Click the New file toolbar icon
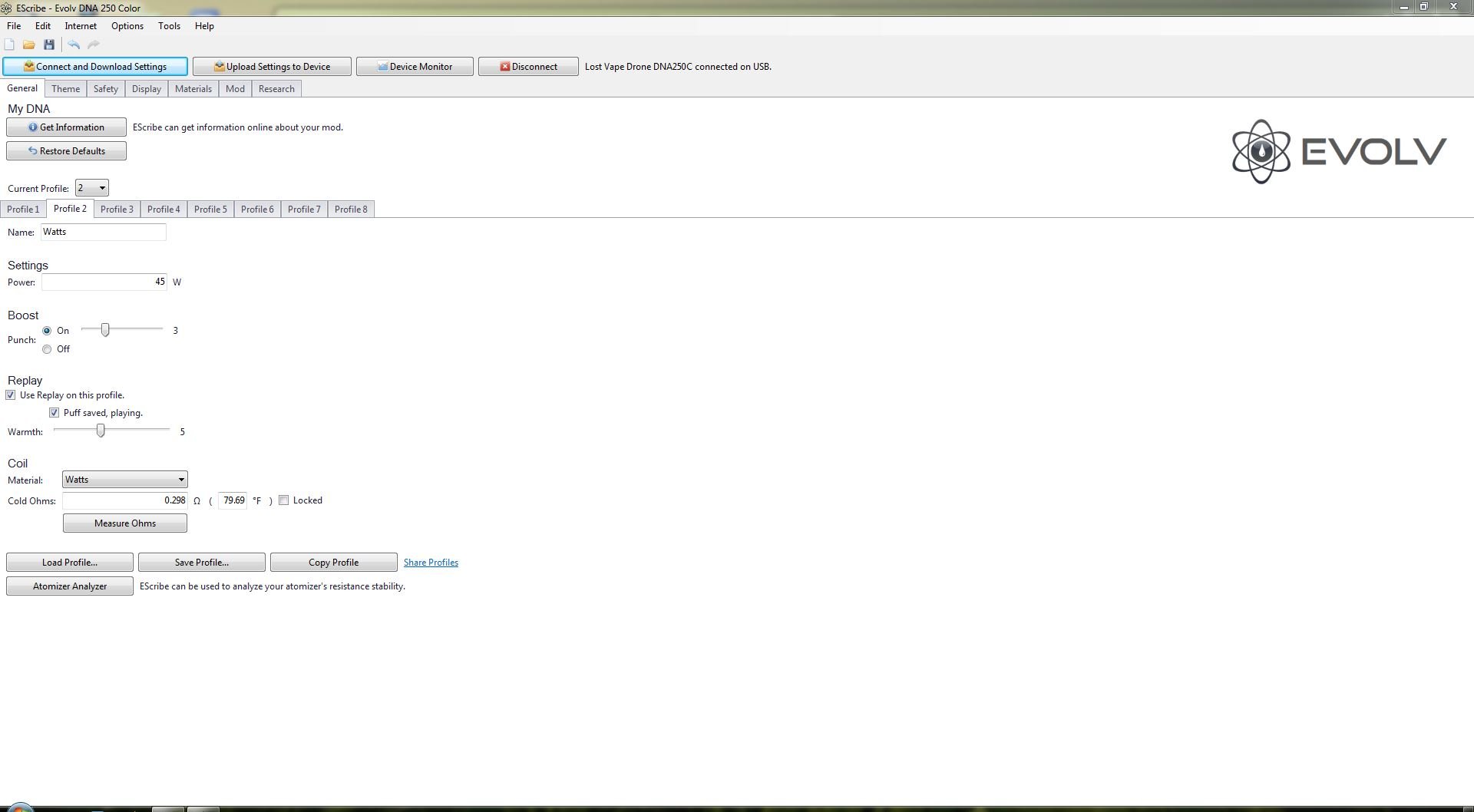1474x812 pixels. (9, 45)
